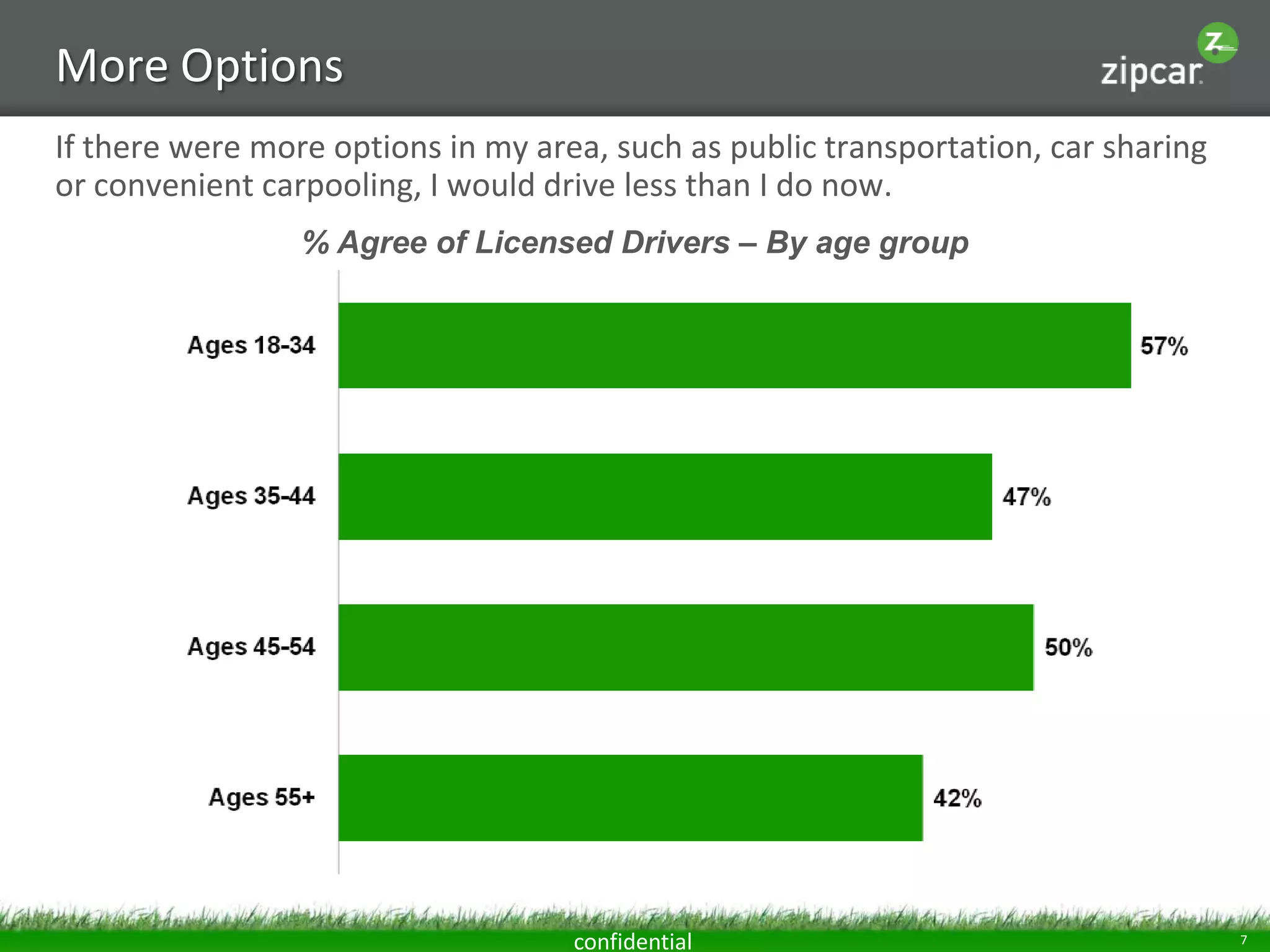
Task: Select the Ages 55+ green bar
Action: coord(630,798)
